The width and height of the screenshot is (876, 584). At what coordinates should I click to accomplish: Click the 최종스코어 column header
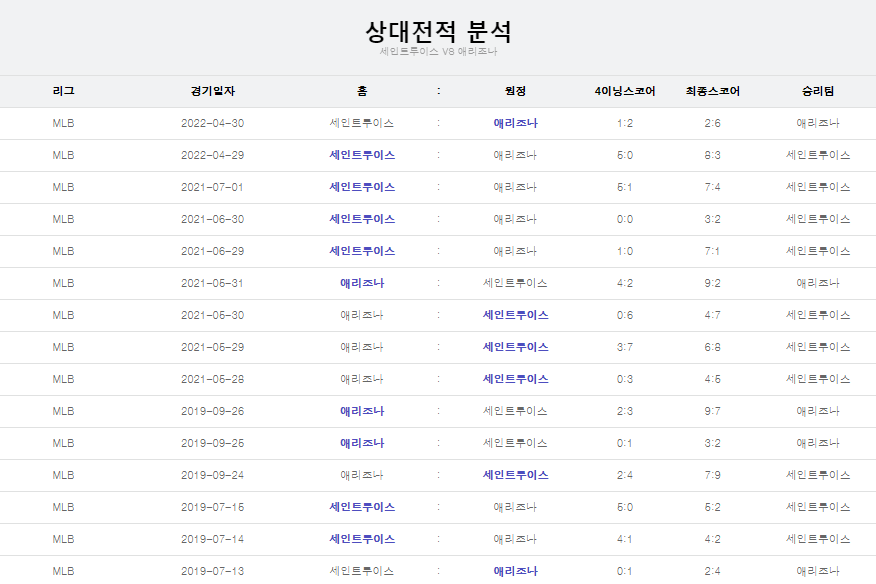click(x=712, y=91)
